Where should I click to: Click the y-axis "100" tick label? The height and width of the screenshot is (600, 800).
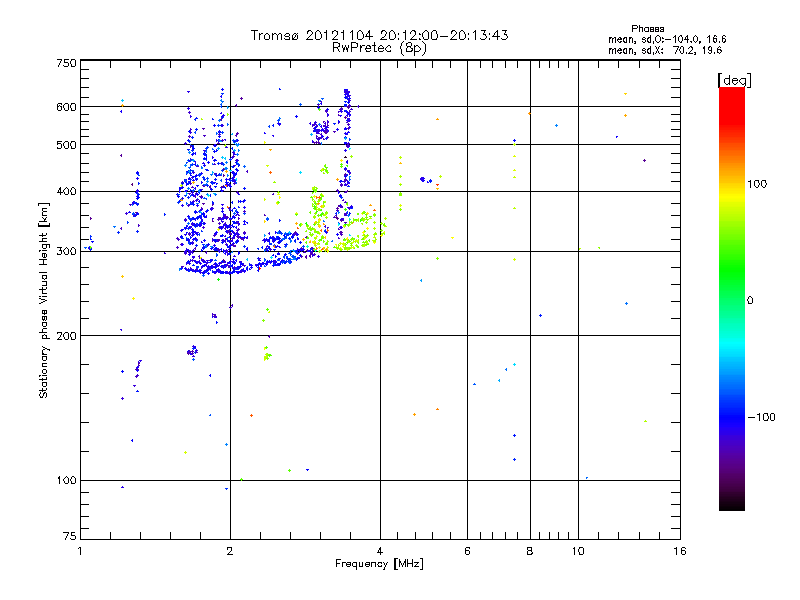click(x=66, y=481)
